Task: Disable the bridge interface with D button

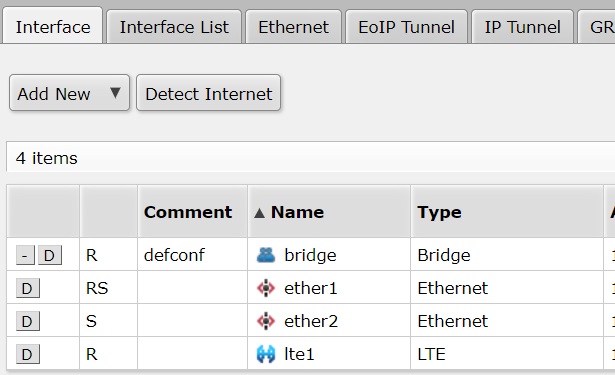Action: point(49,255)
